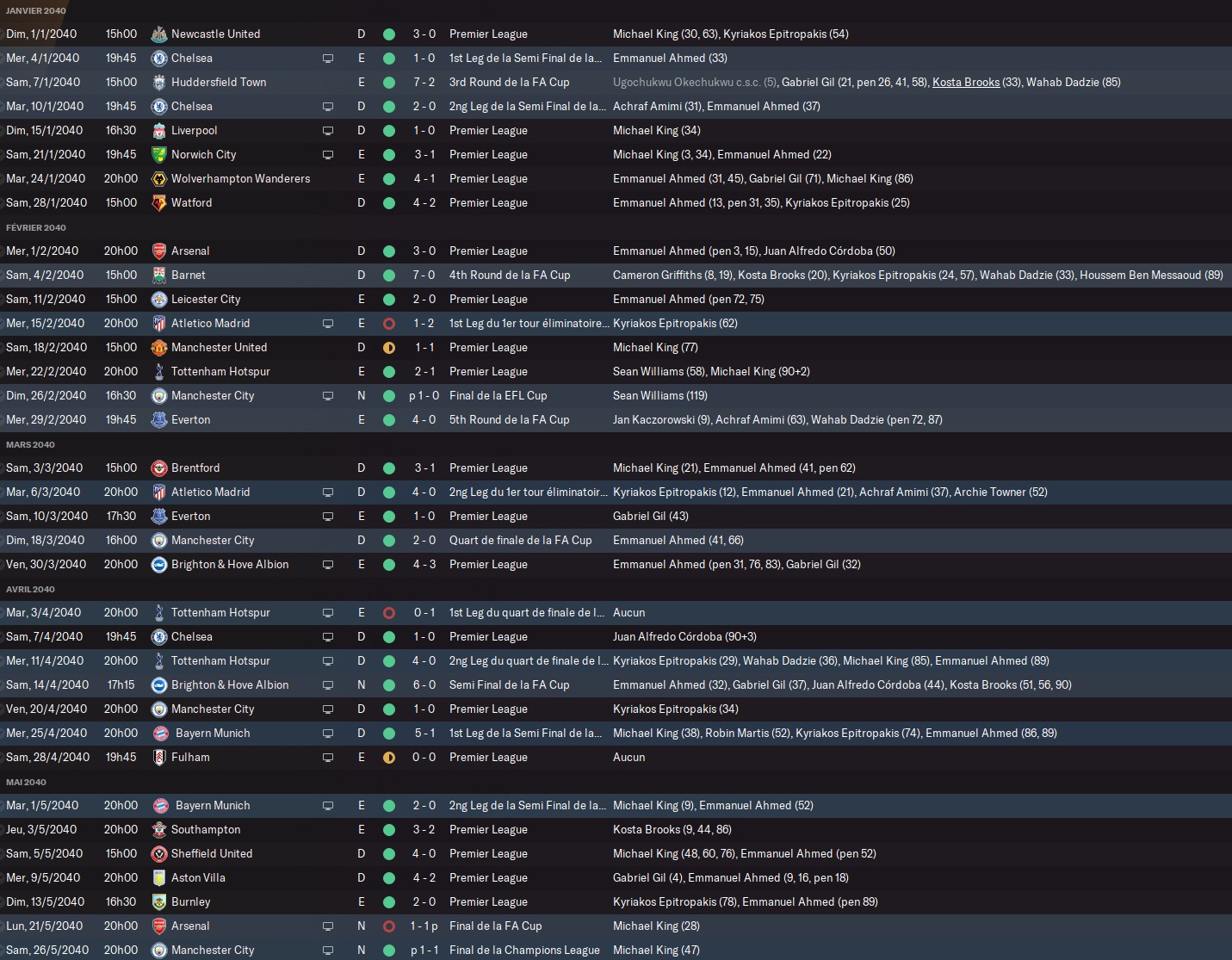
Task: Click the Brentford club crest
Action: [x=158, y=468]
